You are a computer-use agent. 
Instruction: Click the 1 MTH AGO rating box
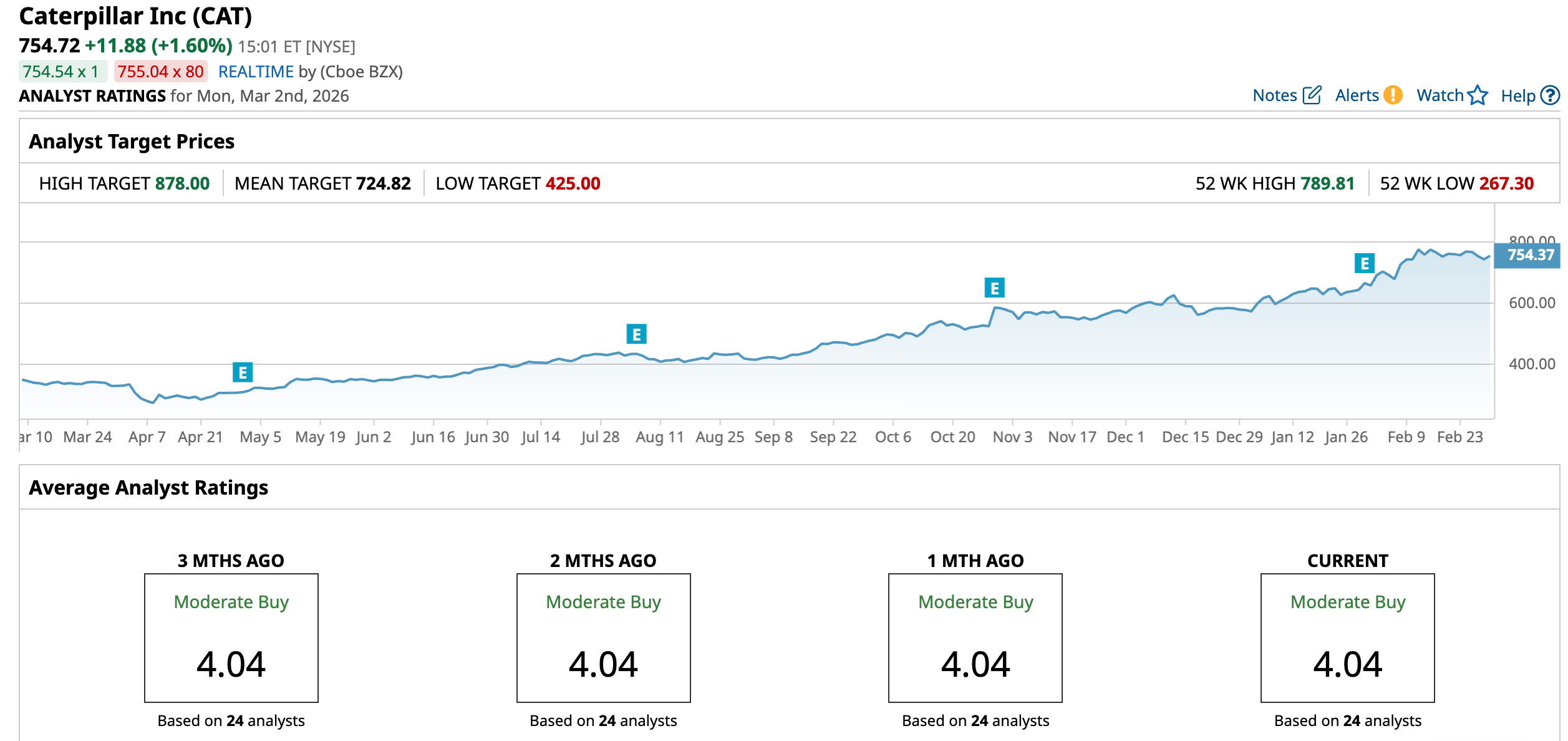(975, 637)
